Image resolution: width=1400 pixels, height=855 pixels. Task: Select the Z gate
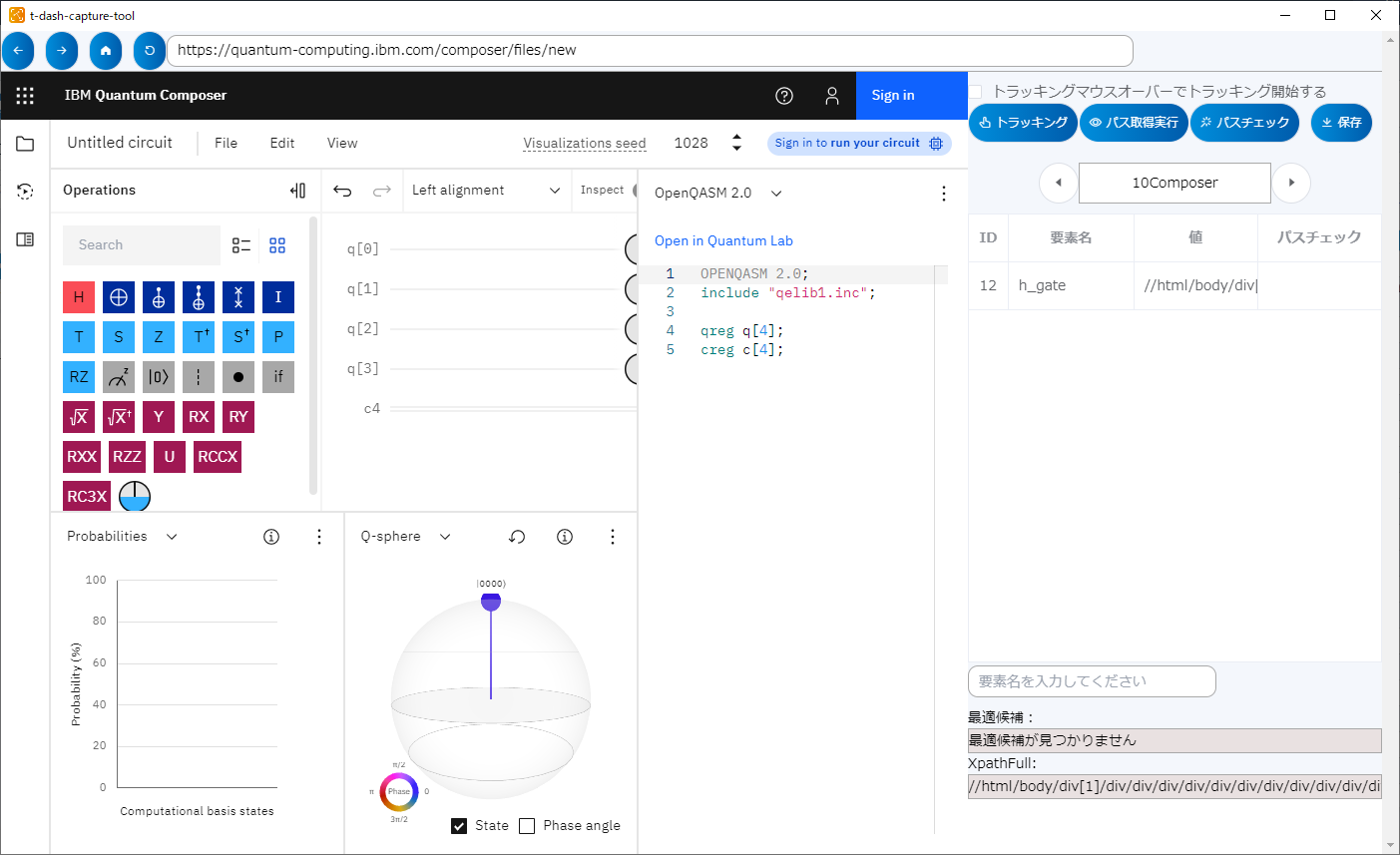tap(159, 337)
